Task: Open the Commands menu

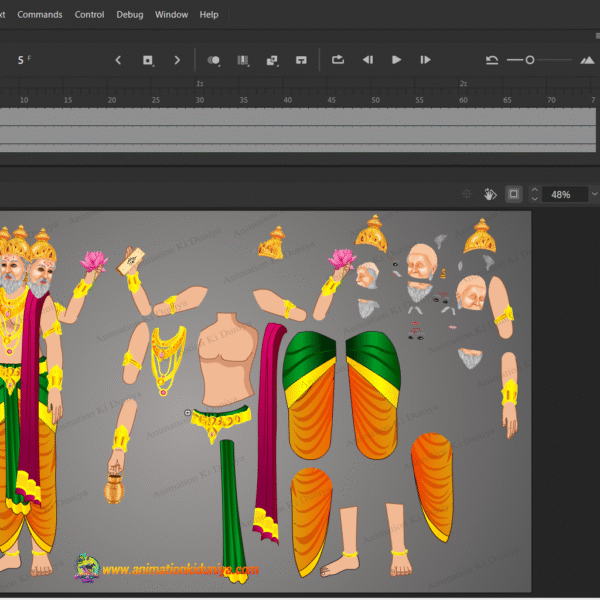Action: coord(40,15)
